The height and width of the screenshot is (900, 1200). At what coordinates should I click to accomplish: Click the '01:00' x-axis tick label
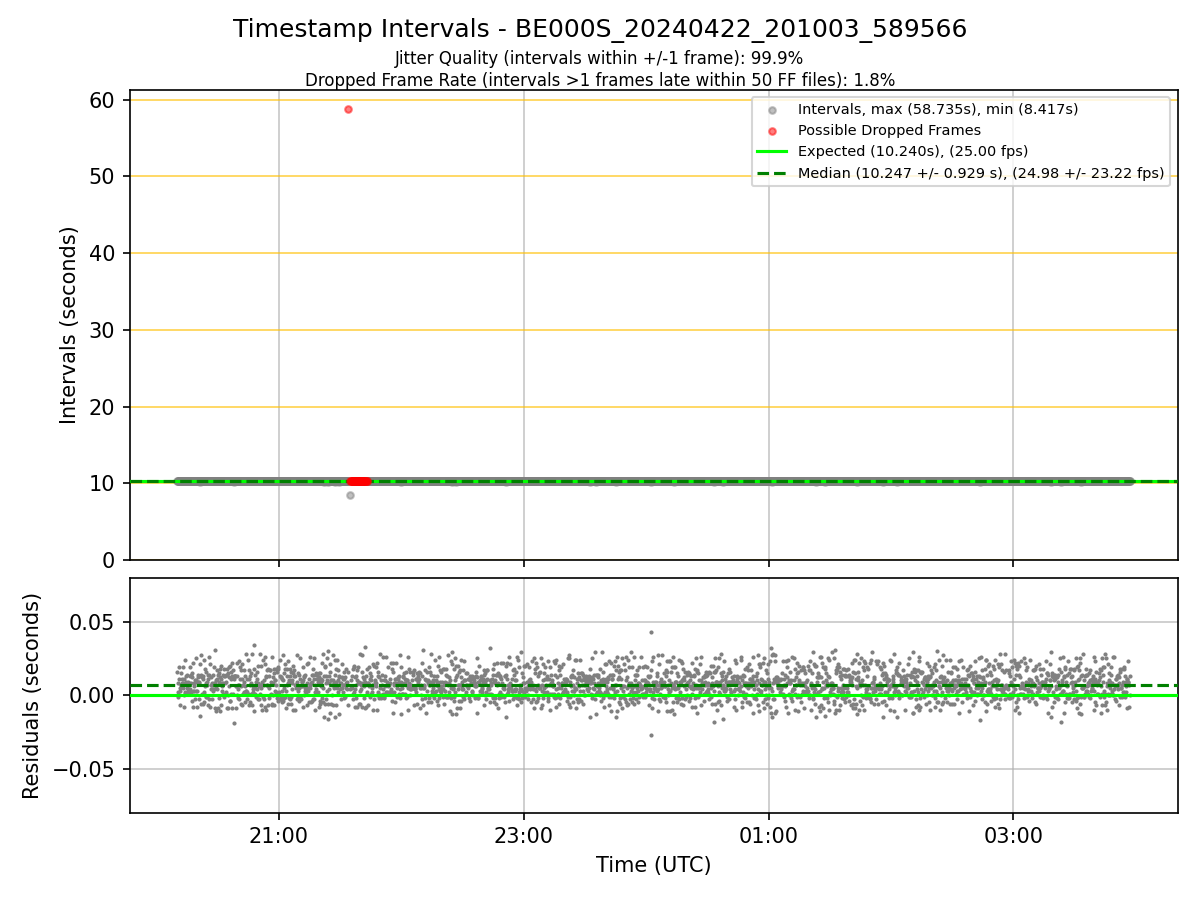coord(768,836)
